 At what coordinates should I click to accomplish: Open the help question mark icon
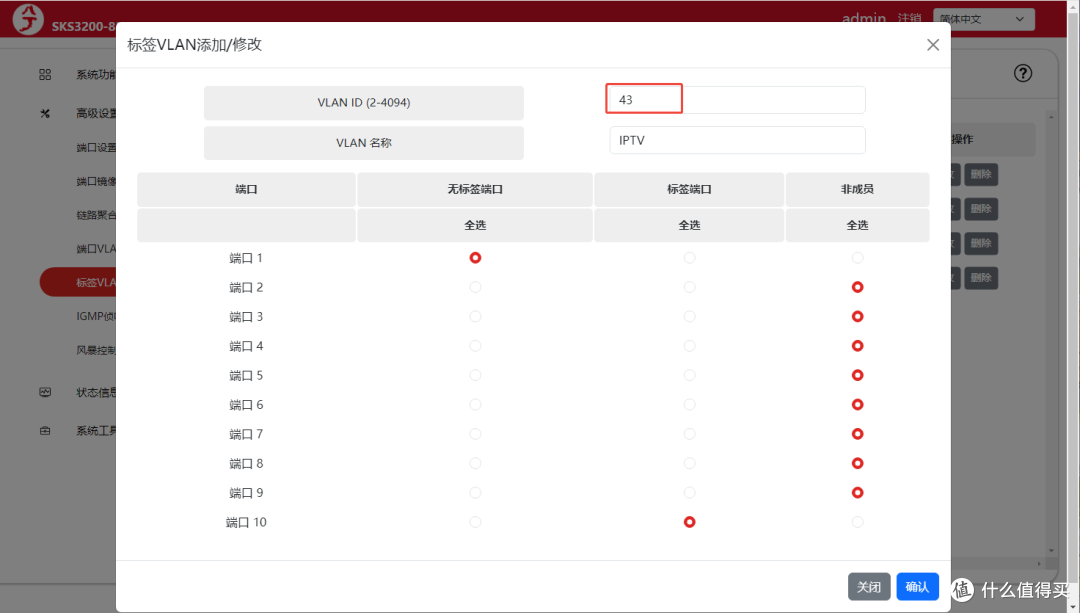pos(1023,73)
